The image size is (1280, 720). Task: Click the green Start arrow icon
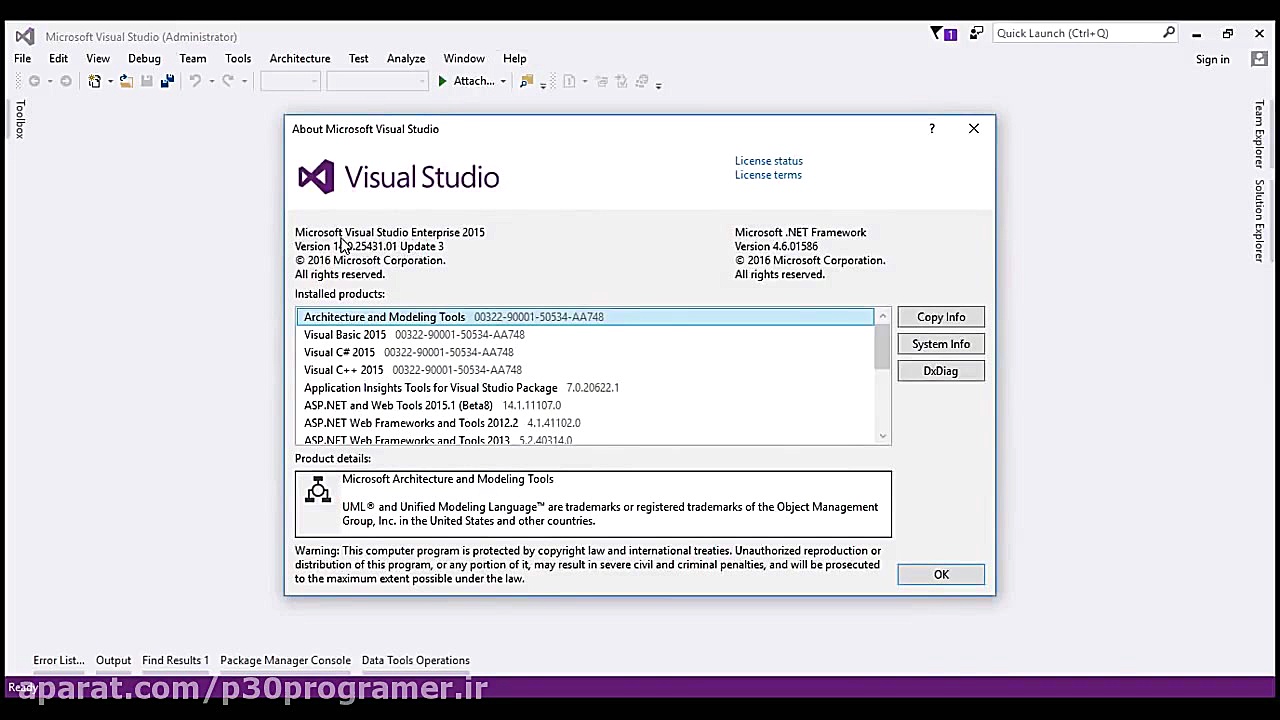[442, 81]
